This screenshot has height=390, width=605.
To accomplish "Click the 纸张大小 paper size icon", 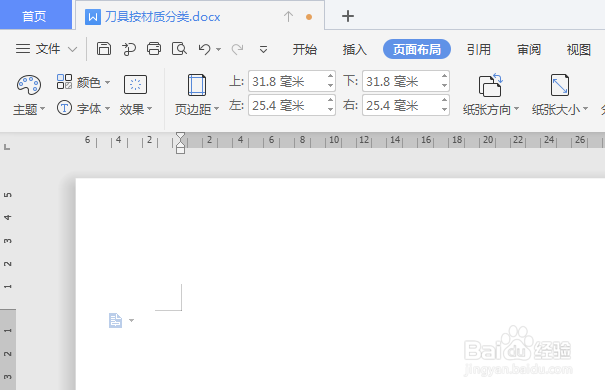I will tap(560, 85).
